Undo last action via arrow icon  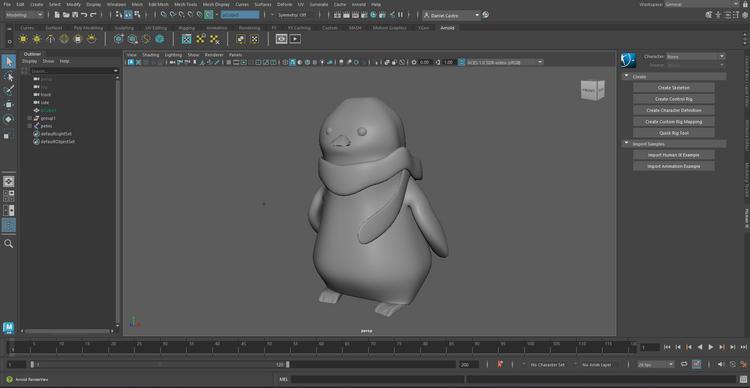coord(84,15)
